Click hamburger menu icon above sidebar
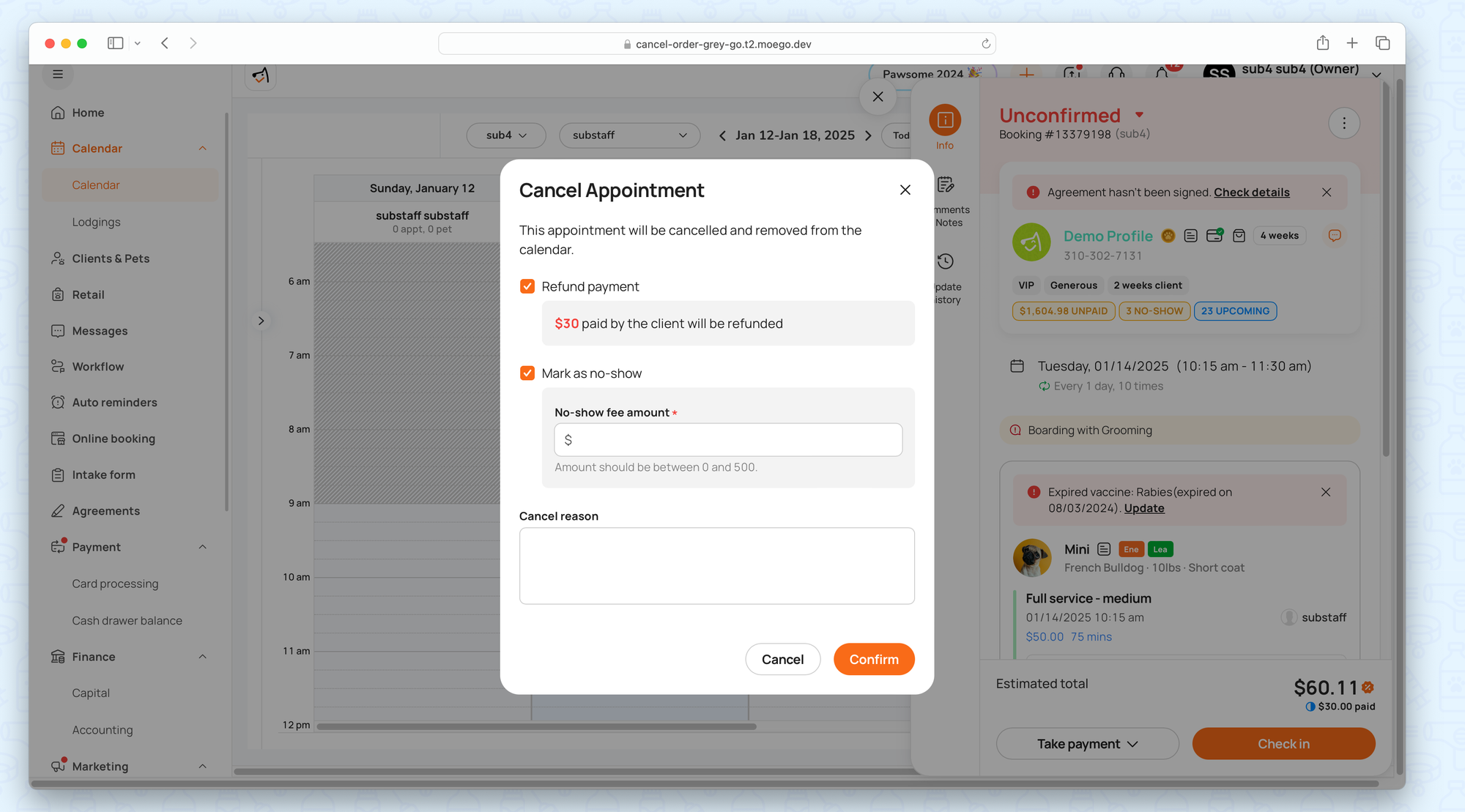 [58, 74]
